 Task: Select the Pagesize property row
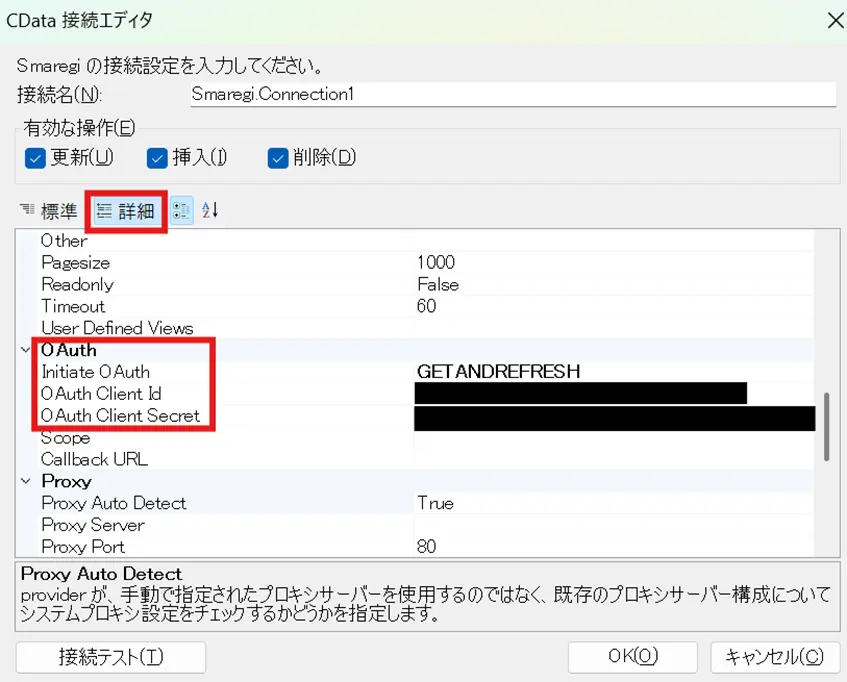tap(427, 262)
